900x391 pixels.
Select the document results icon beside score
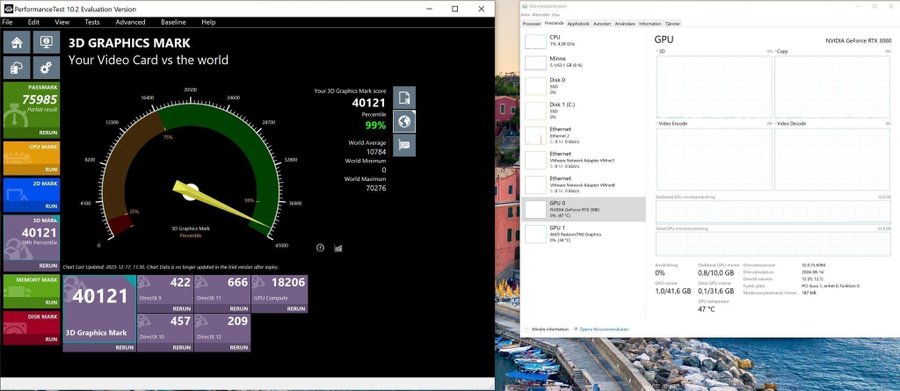pos(404,97)
